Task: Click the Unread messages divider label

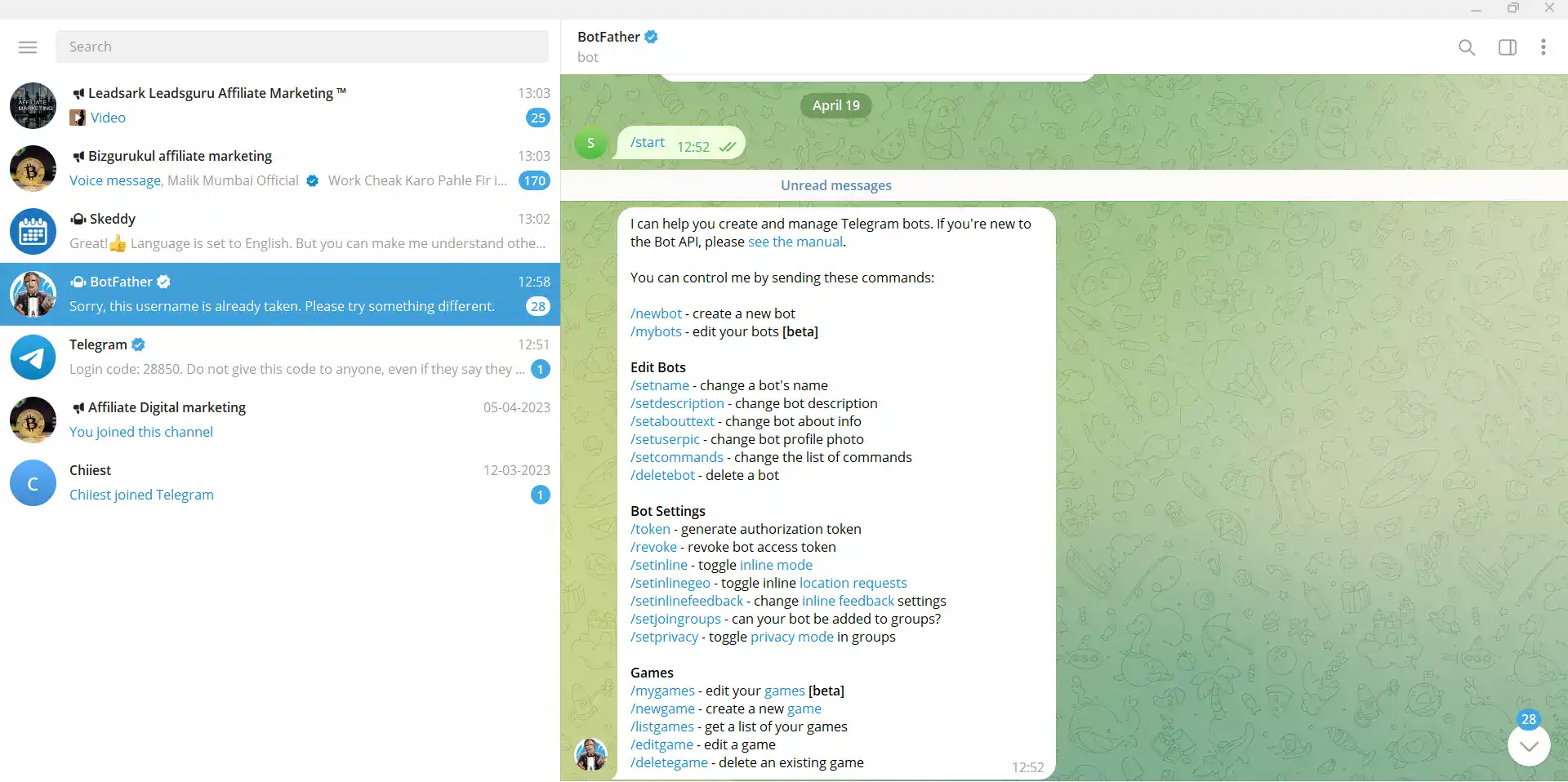Action: (835, 185)
